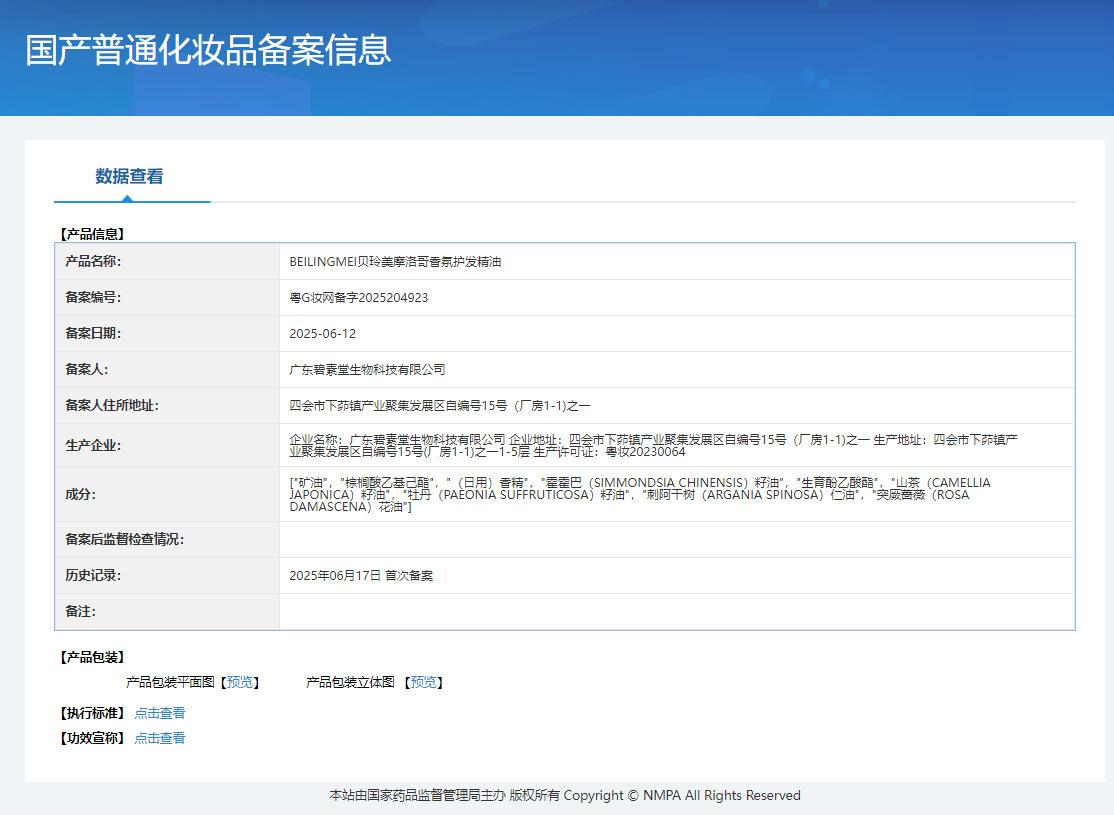1114x815 pixels.
Task: Click the 备案人住所地址 address value
Action: pyautogui.click(x=440, y=406)
